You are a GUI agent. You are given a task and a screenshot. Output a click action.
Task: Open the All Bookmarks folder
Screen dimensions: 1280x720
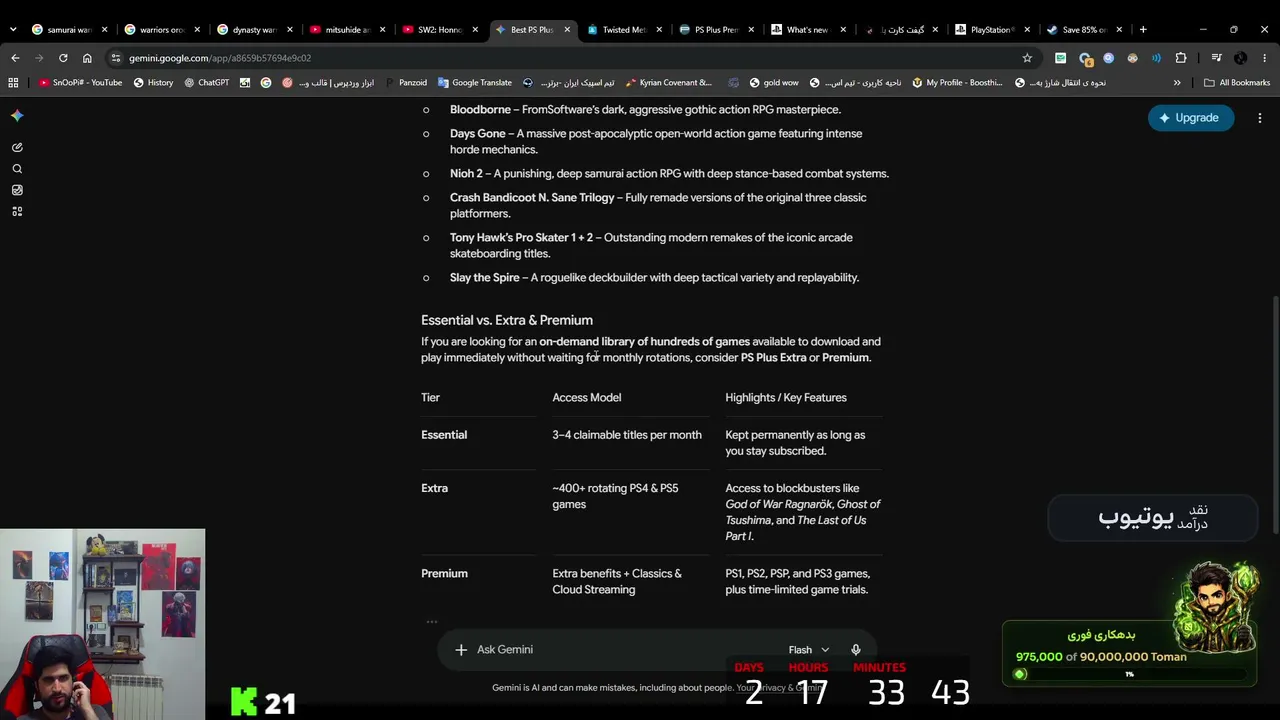click(x=1237, y=83)
